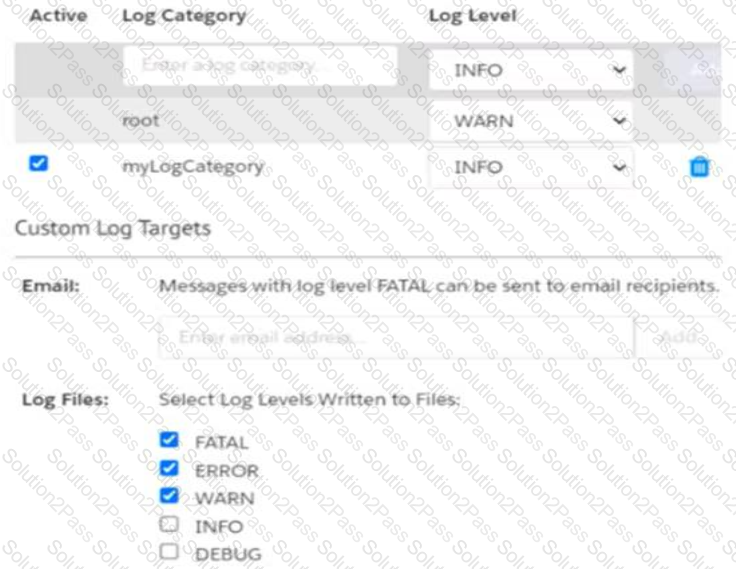The height and width of the screenshot is (569, 736).
Task: Toggle the WARN log file checkbox
Action: [169, 495]
